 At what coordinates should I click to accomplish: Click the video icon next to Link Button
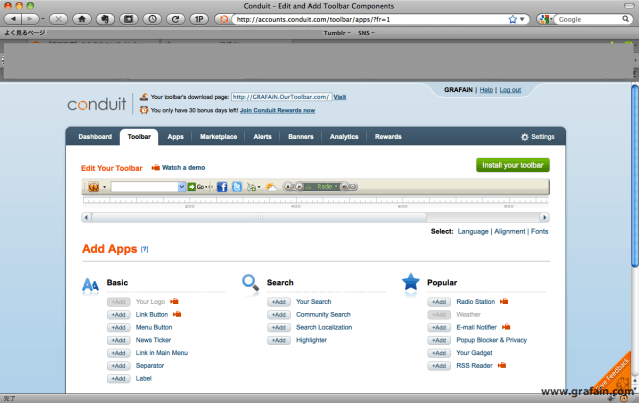177,314
